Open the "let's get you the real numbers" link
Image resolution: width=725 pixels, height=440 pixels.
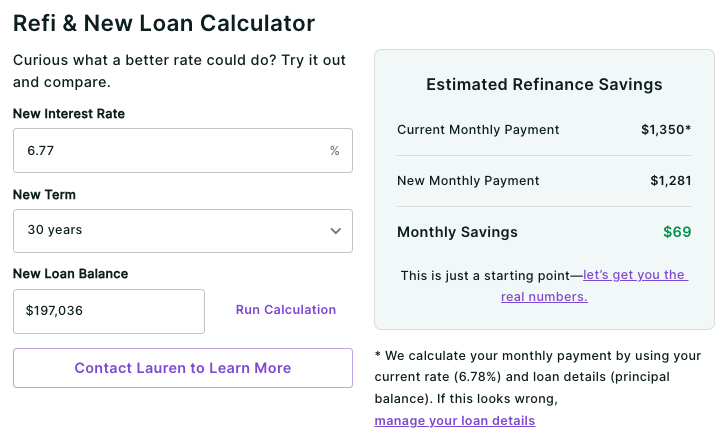coord(635,275)
